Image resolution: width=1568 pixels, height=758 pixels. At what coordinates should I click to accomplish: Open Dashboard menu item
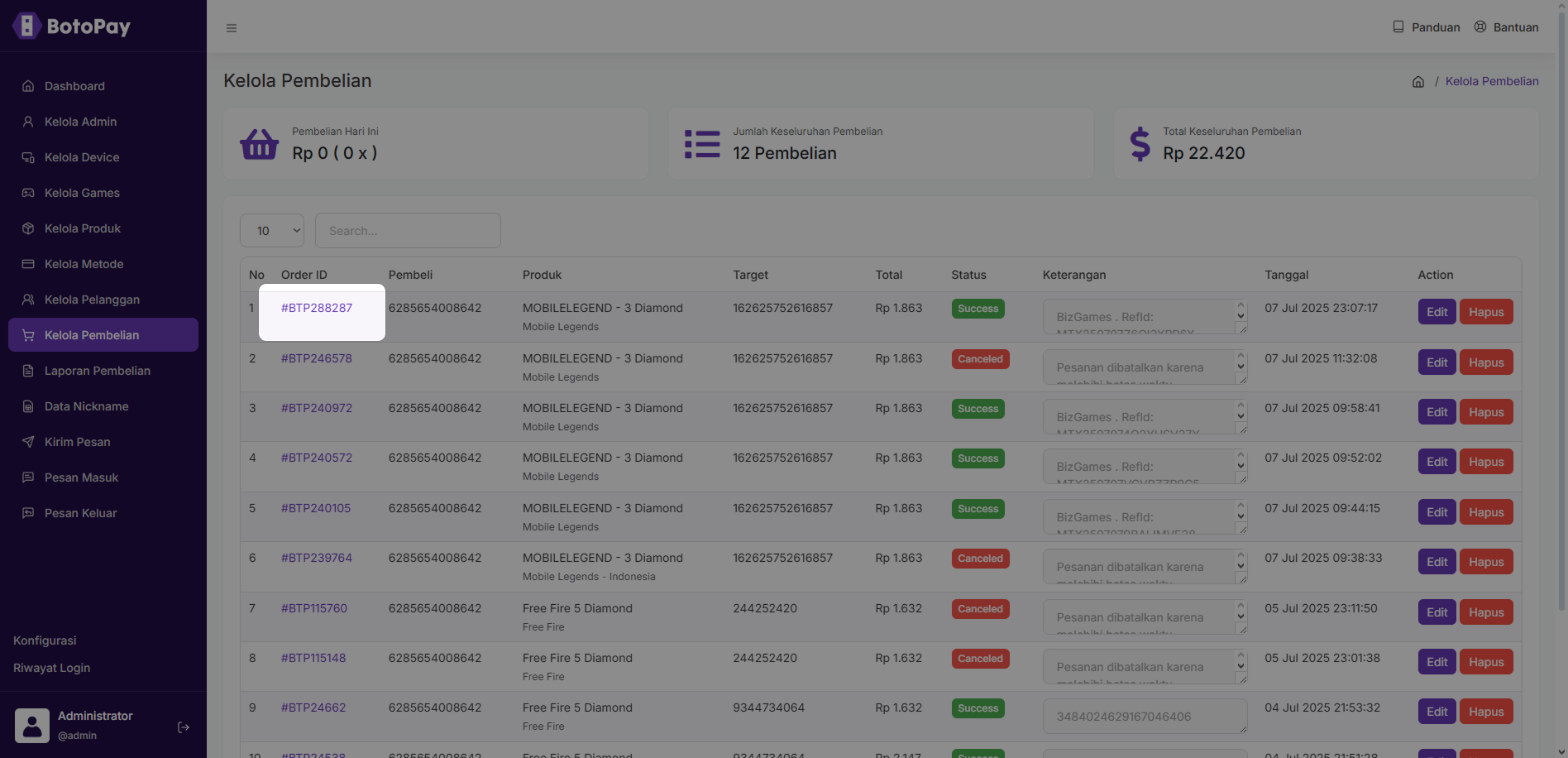[x=103, y=86]
